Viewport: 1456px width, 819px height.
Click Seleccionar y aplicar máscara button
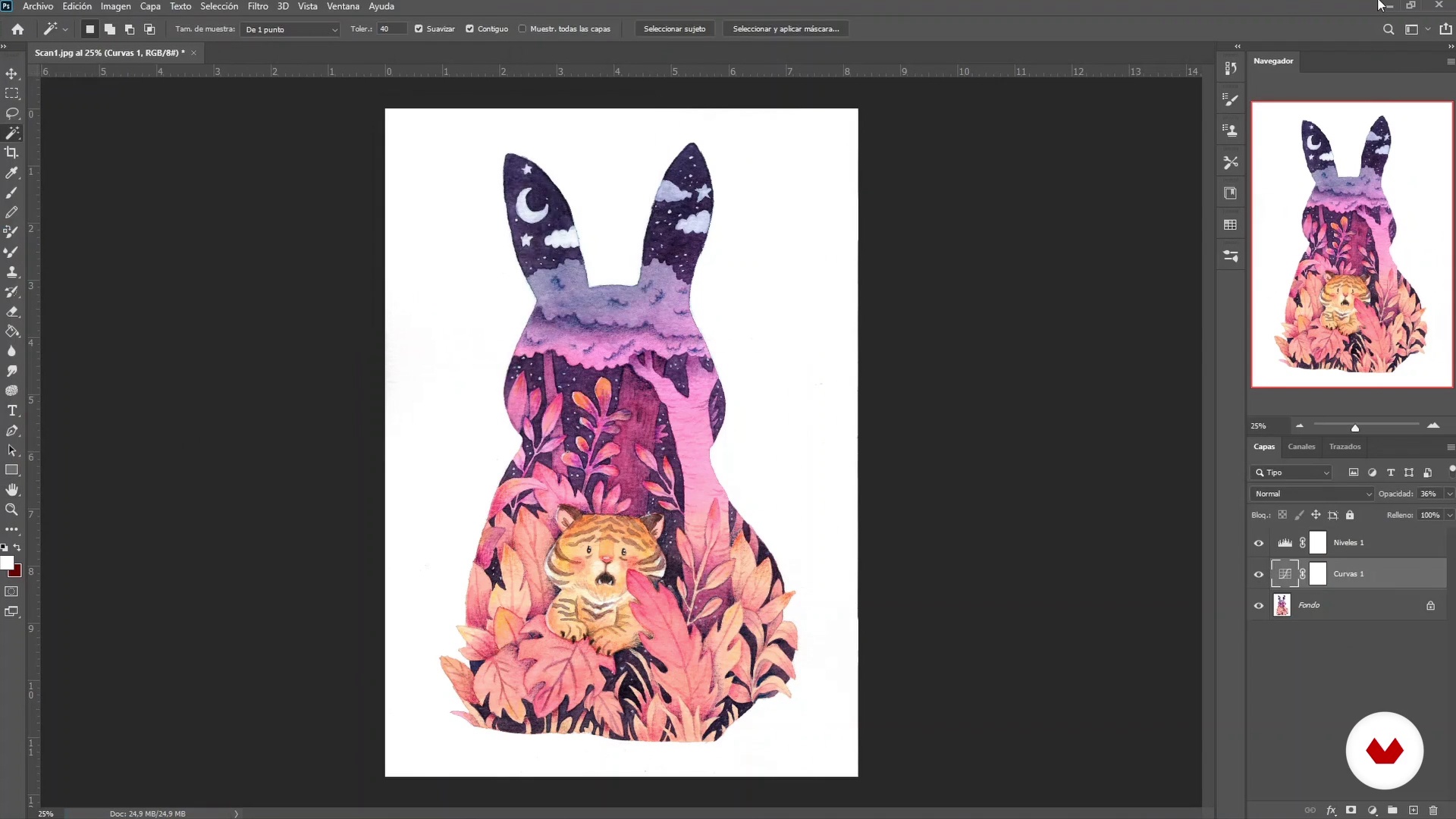(786, 29)
